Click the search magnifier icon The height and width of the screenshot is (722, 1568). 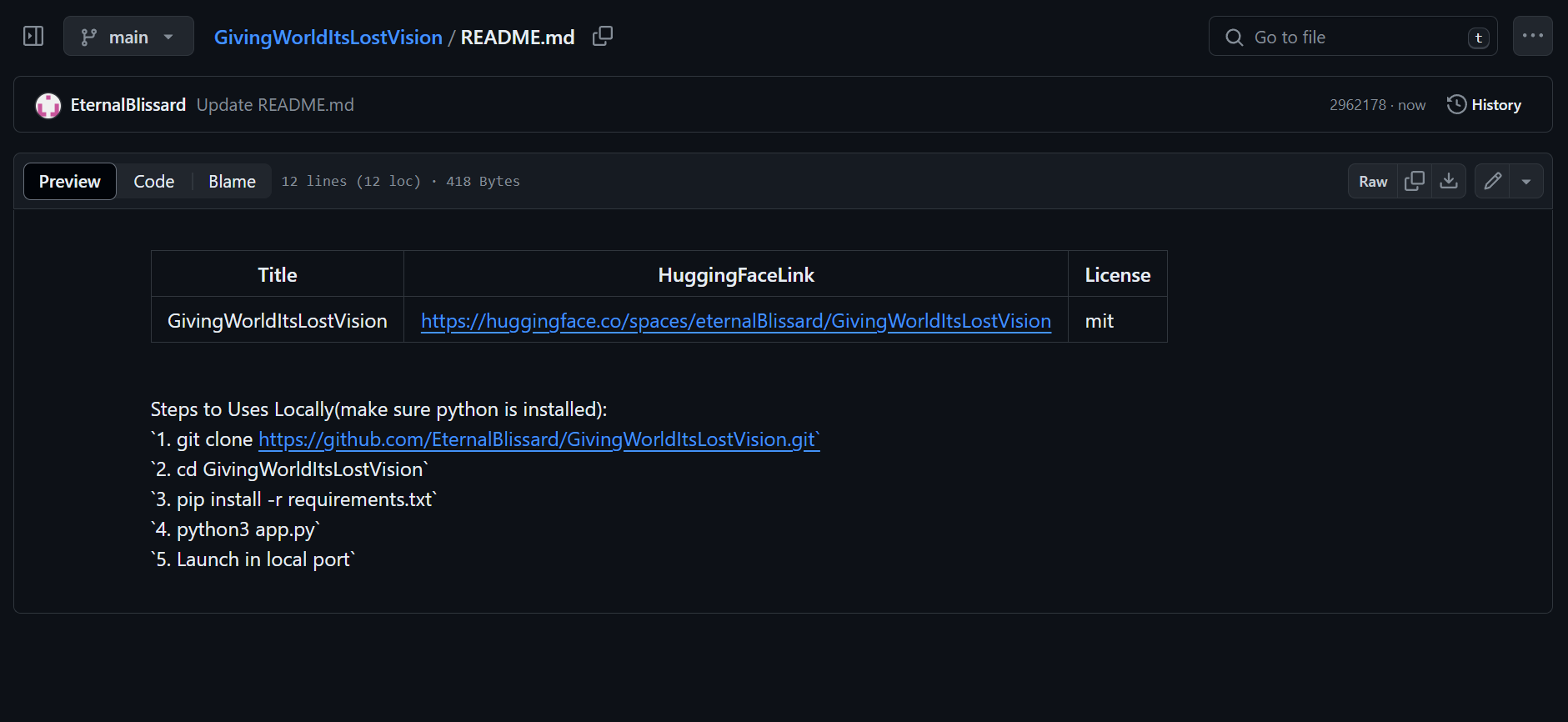pos(1234,37)
